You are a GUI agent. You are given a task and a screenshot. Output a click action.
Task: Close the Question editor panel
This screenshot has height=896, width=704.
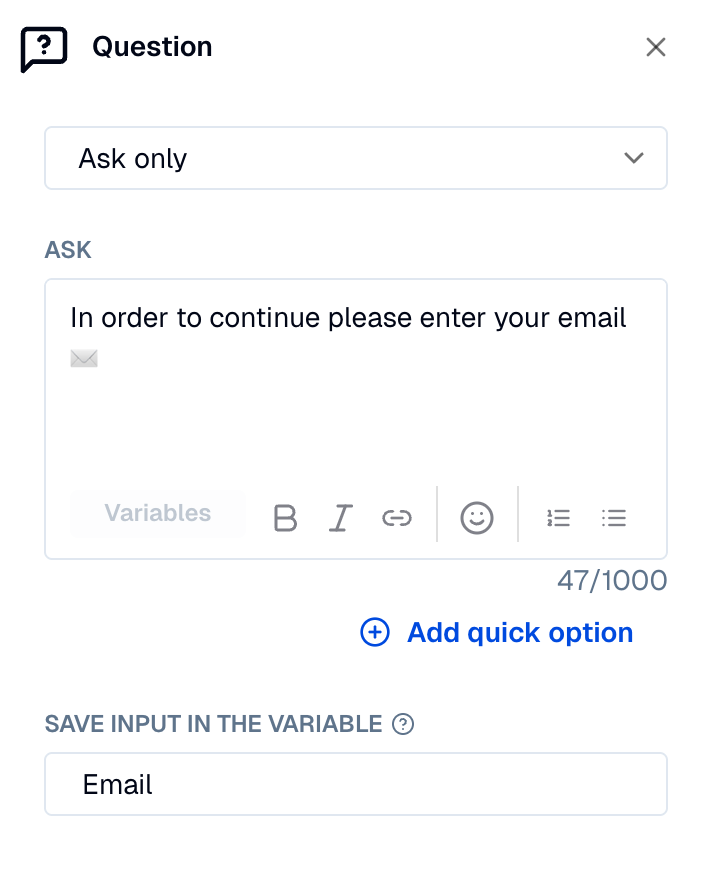click(656, 47)
